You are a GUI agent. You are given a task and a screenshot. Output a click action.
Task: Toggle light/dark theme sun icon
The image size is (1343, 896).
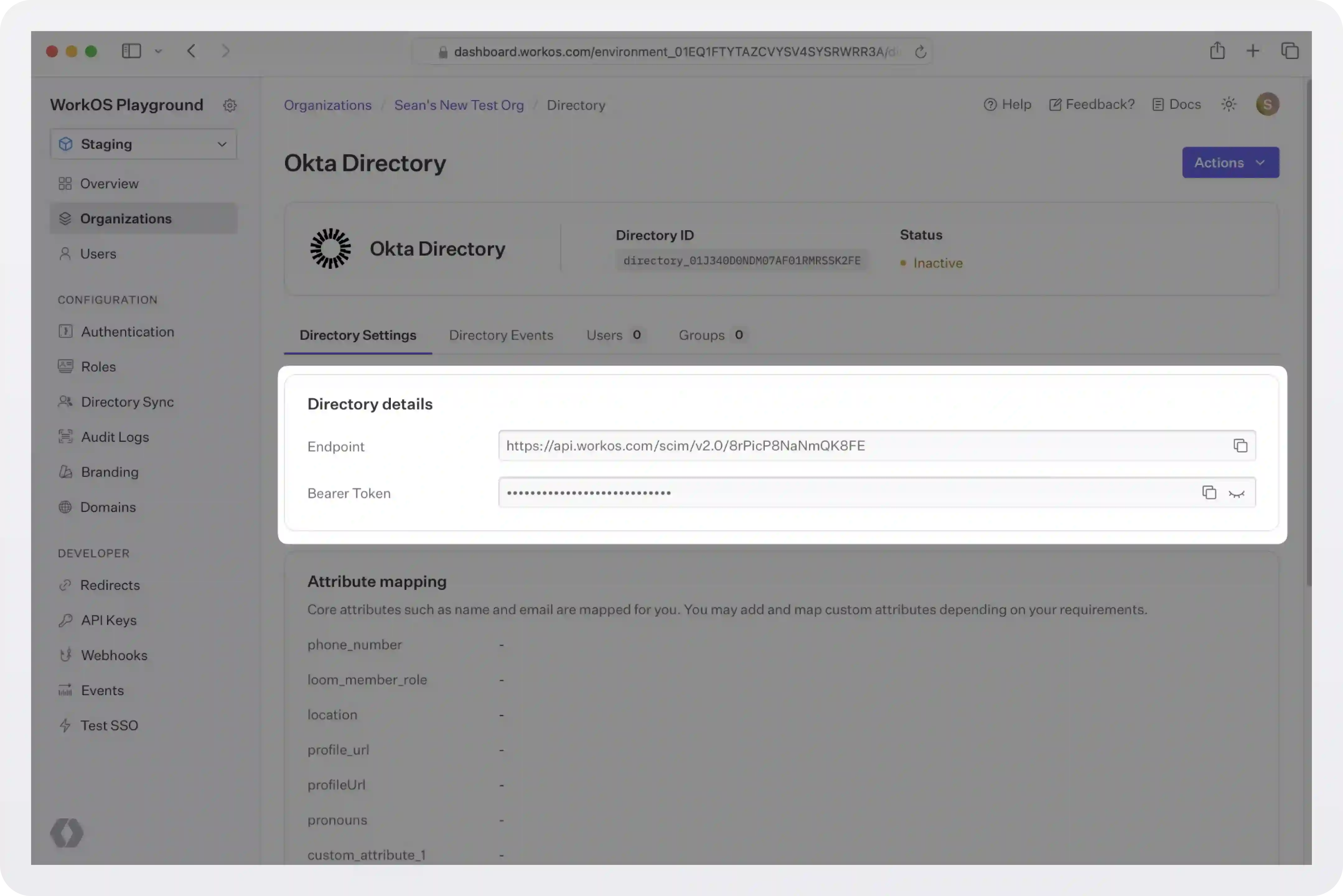click(1228, 105)
